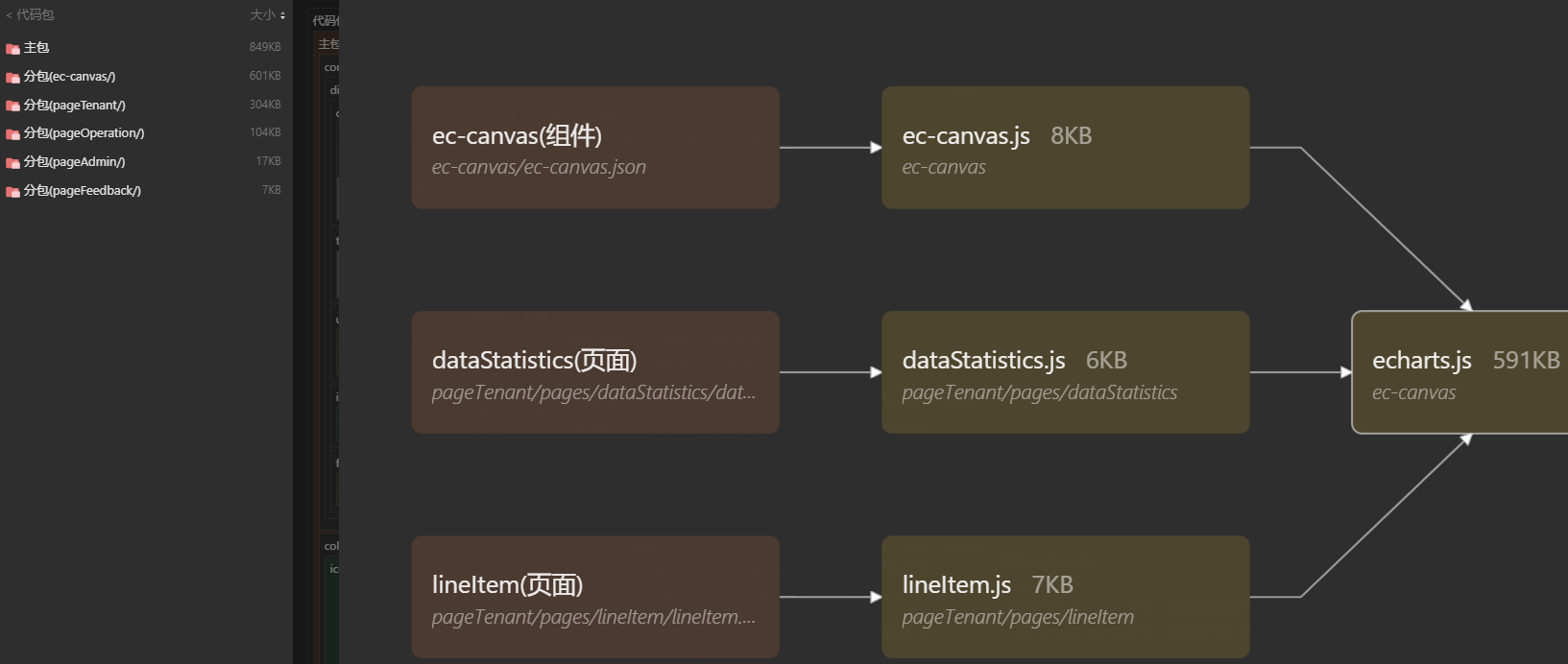Select the dataStatistics.js 6KB node

(1066, 372)
